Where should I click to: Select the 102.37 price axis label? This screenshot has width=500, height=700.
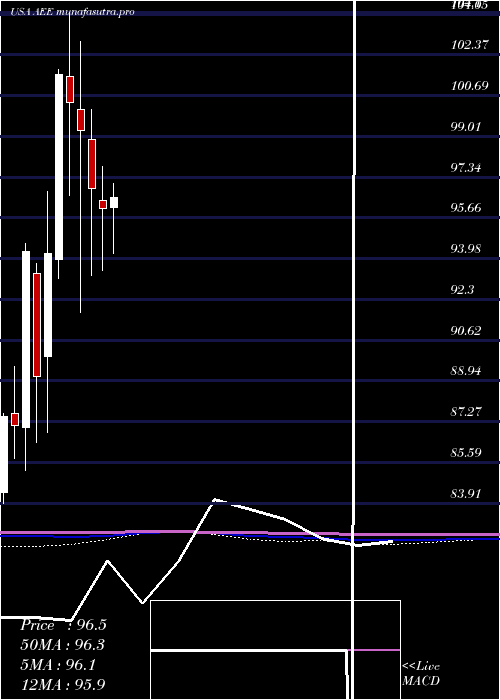(x=470, y=45)
